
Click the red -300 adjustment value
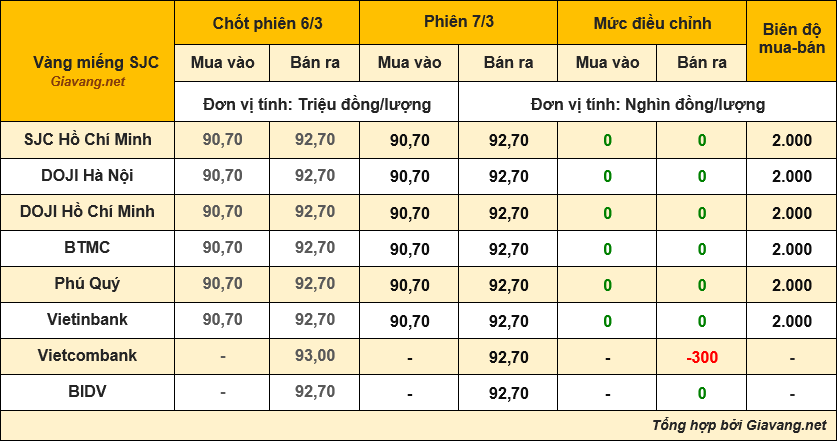pos(702,357)
